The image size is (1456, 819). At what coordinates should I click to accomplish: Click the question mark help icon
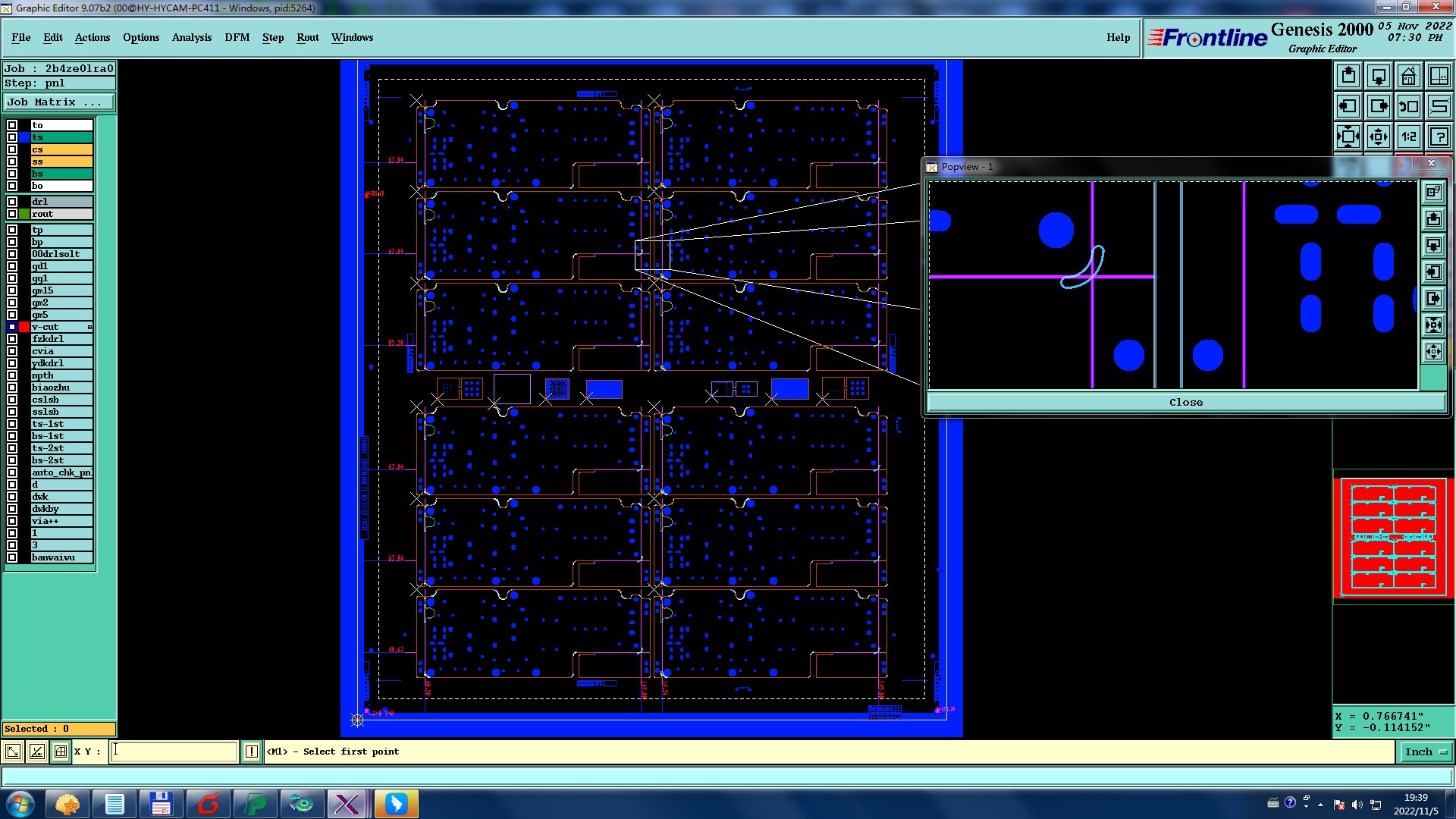pyautogui.click(x=1439, y=136)
